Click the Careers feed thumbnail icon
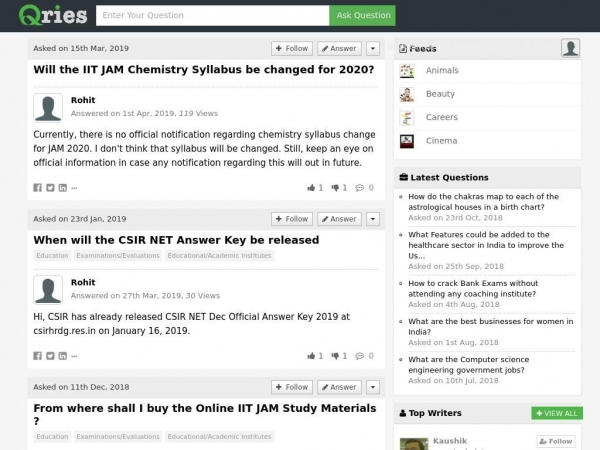This screenshot has width=600, height=450. [x=407, y=118]
